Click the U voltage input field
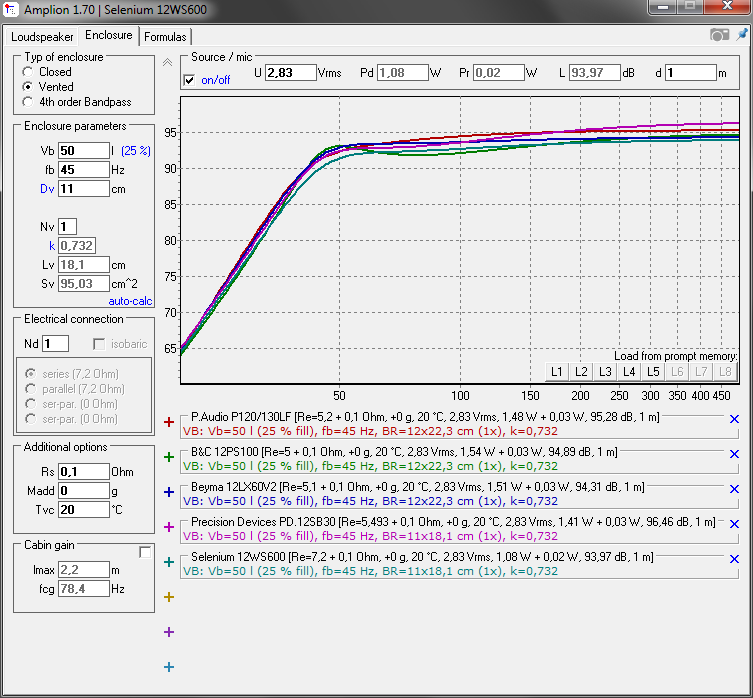The width and height of the screenshot is (753, 698). coord(291,73)
